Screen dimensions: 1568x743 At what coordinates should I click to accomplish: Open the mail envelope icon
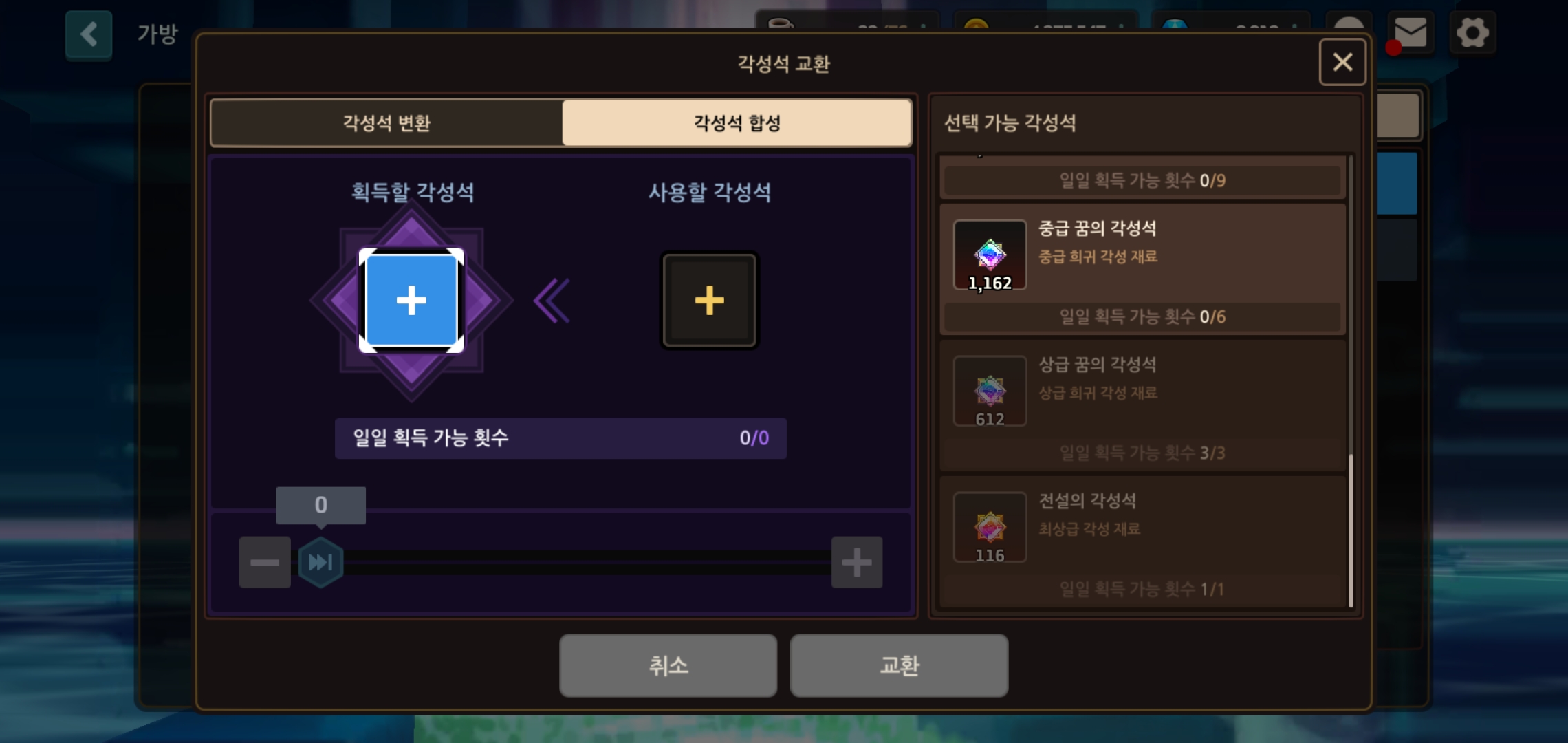click(x=1410, y=32)
